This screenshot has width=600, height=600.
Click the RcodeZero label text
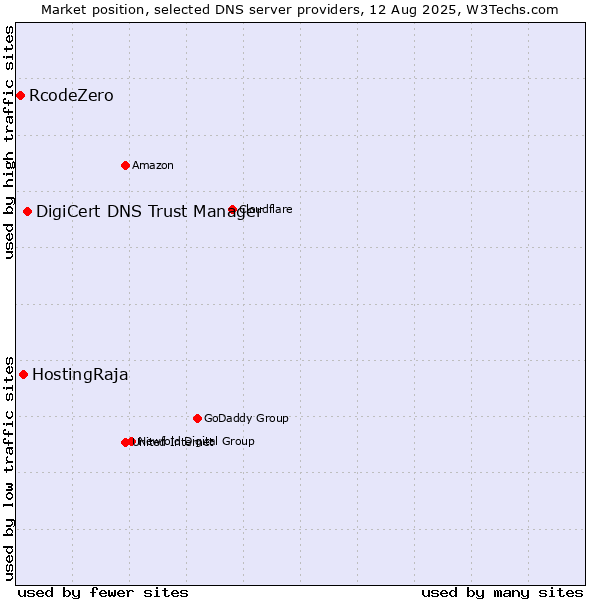(71, 96)
